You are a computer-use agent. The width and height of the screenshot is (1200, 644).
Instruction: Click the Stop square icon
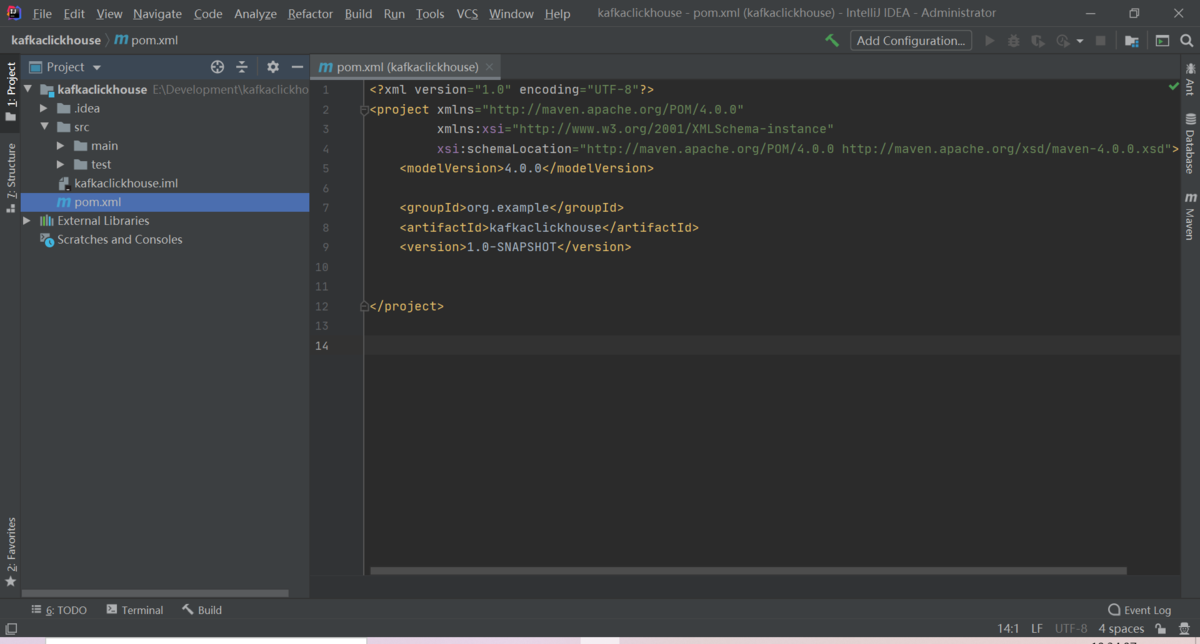point(1101,41)
